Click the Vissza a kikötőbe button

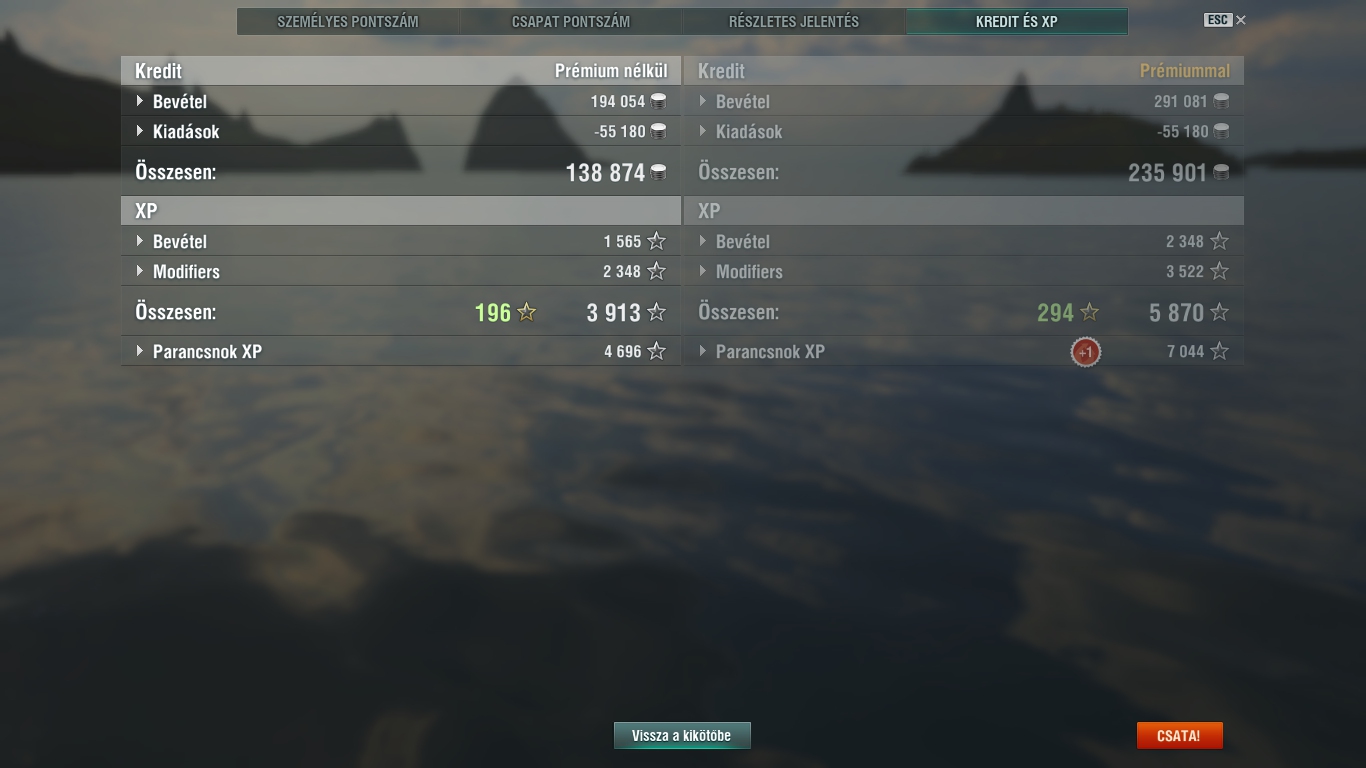682,736
